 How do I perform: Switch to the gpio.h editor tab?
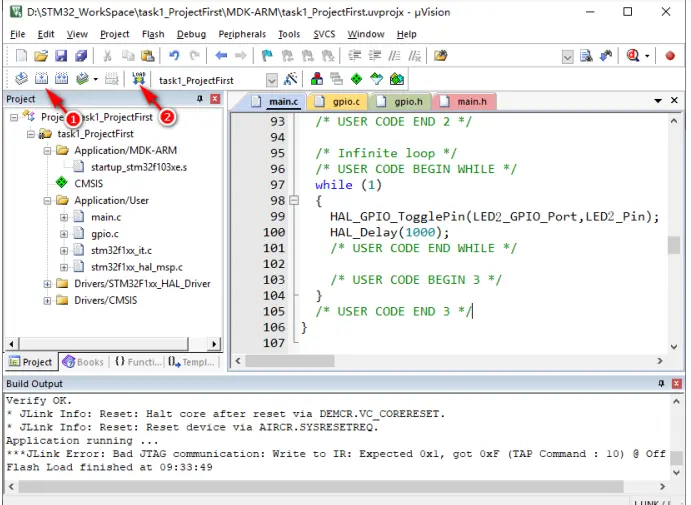pos(408,102)
